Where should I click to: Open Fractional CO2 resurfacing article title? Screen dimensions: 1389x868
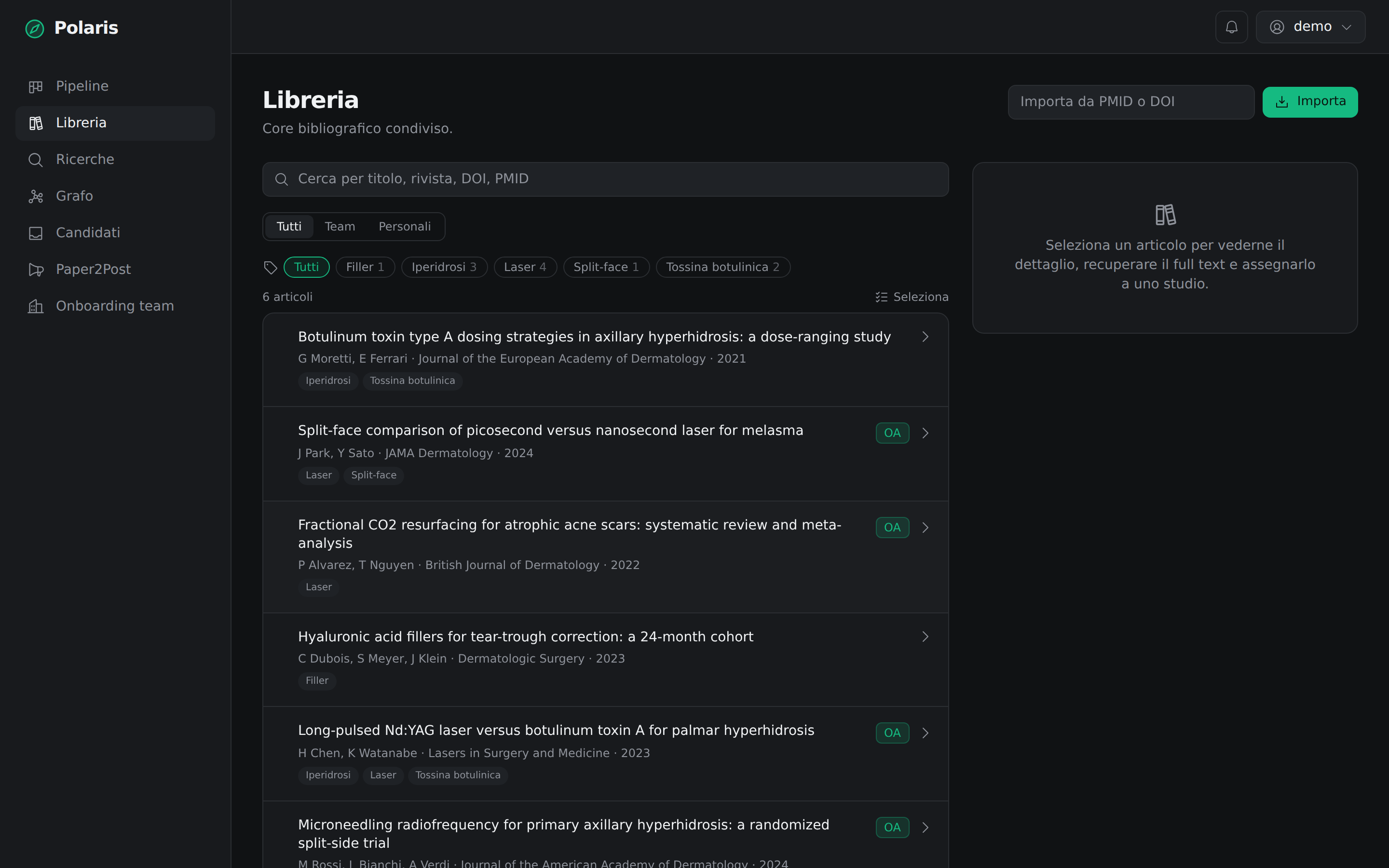[570, 534]
